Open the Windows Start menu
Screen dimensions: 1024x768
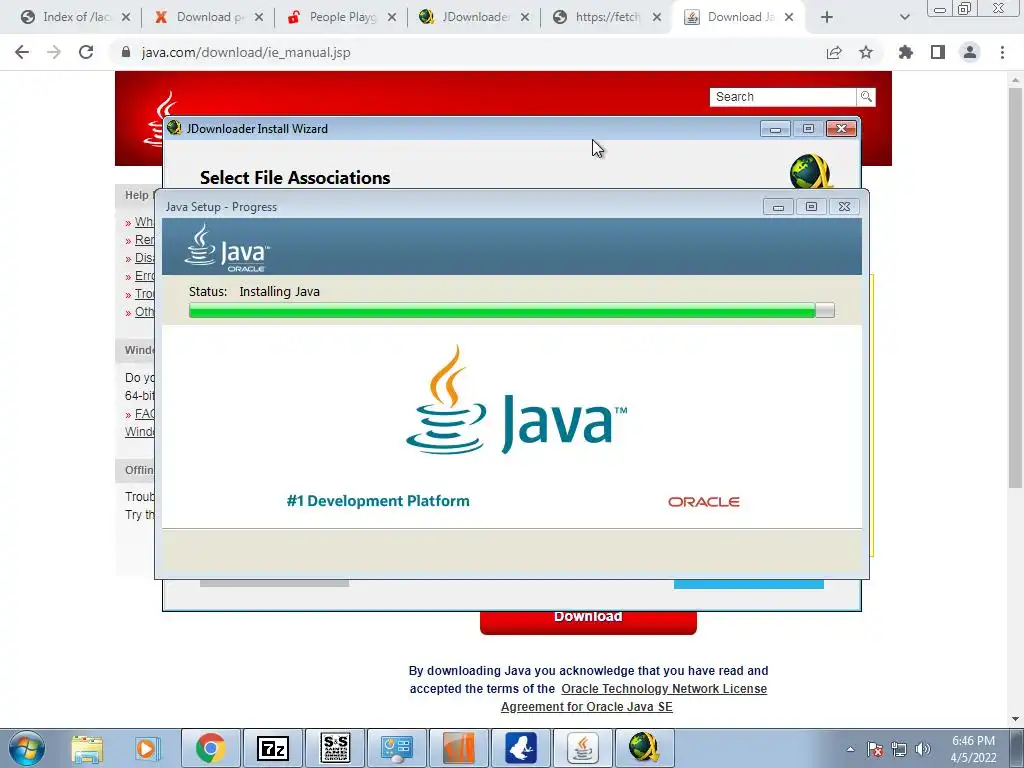[27, 748]
